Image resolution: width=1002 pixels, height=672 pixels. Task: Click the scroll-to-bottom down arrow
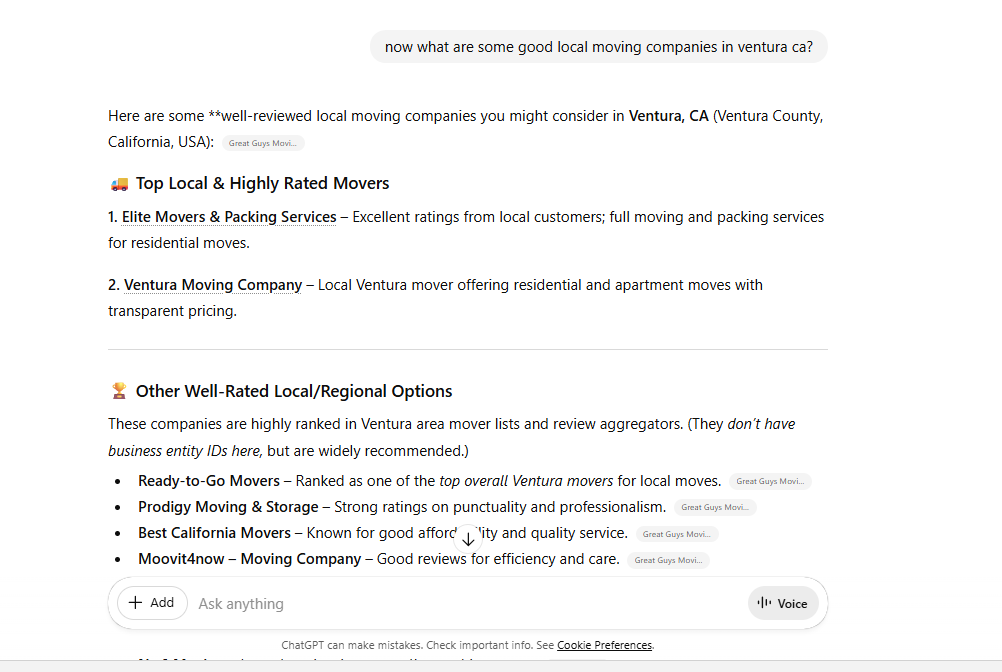[x=468, y=539]
